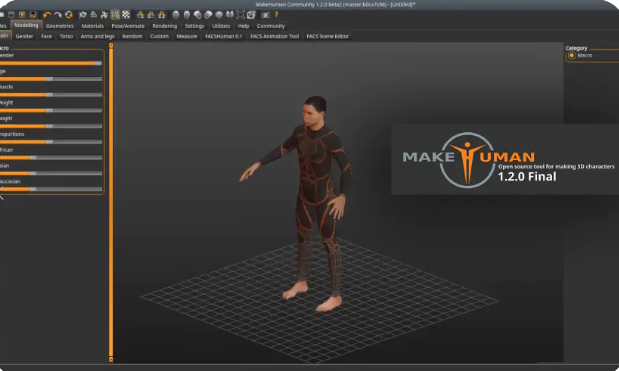Switch to Top view head icon

tap(219, 15)
